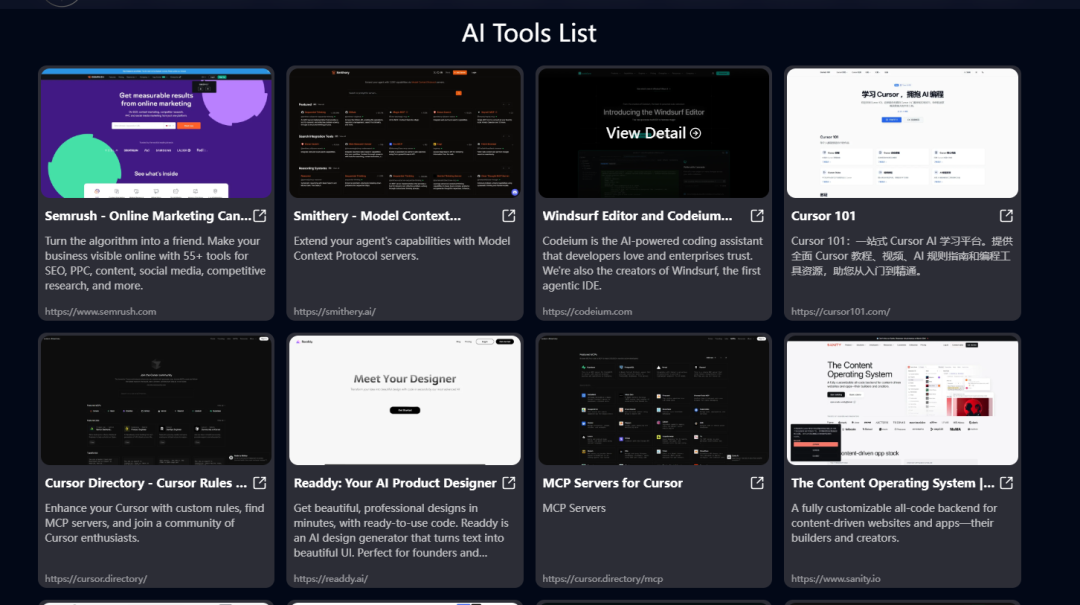Open external link icon for Smithery card
Viewport: 1080px width, 605px height.
click(508, 216)
